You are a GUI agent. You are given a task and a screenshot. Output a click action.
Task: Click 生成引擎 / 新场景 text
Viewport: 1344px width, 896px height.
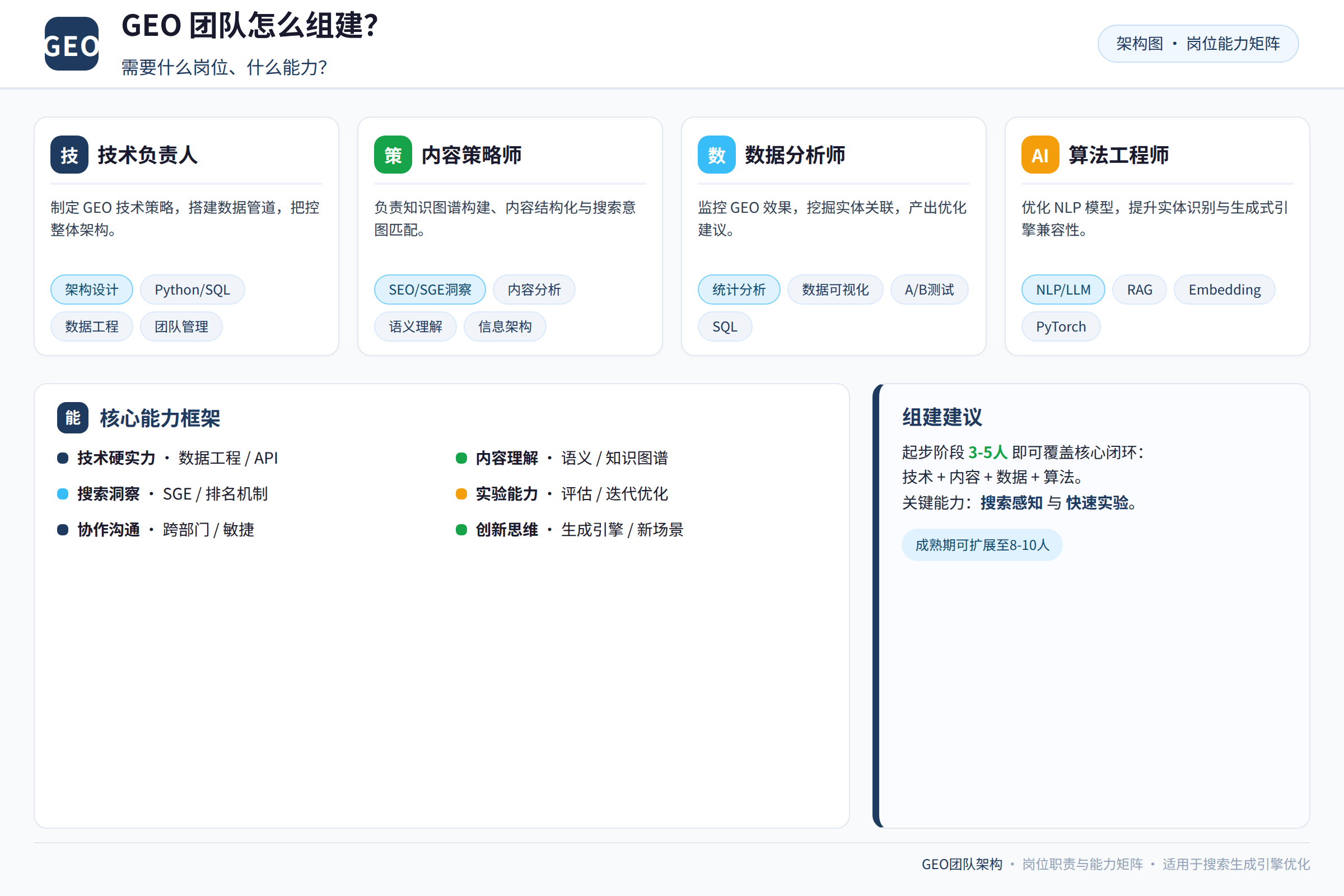pos(622,530)
